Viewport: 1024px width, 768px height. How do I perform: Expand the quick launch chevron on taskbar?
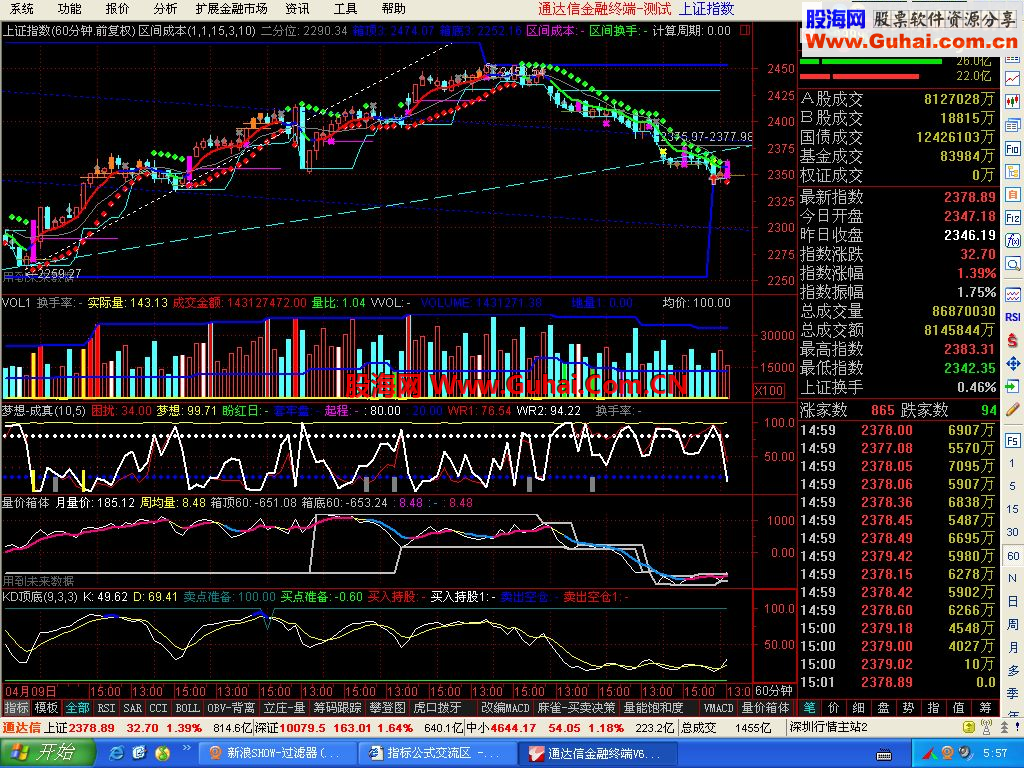click(187, 748)
